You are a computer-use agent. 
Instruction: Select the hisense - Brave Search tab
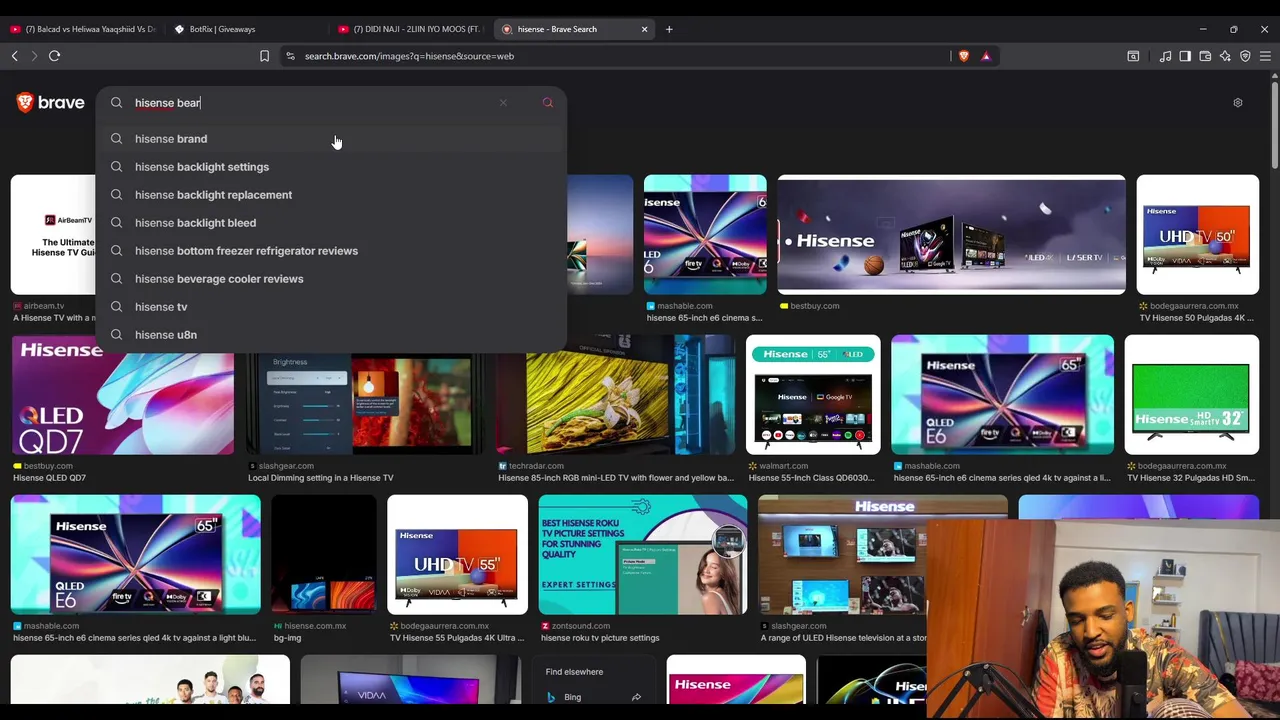click(x=573, y=29)
